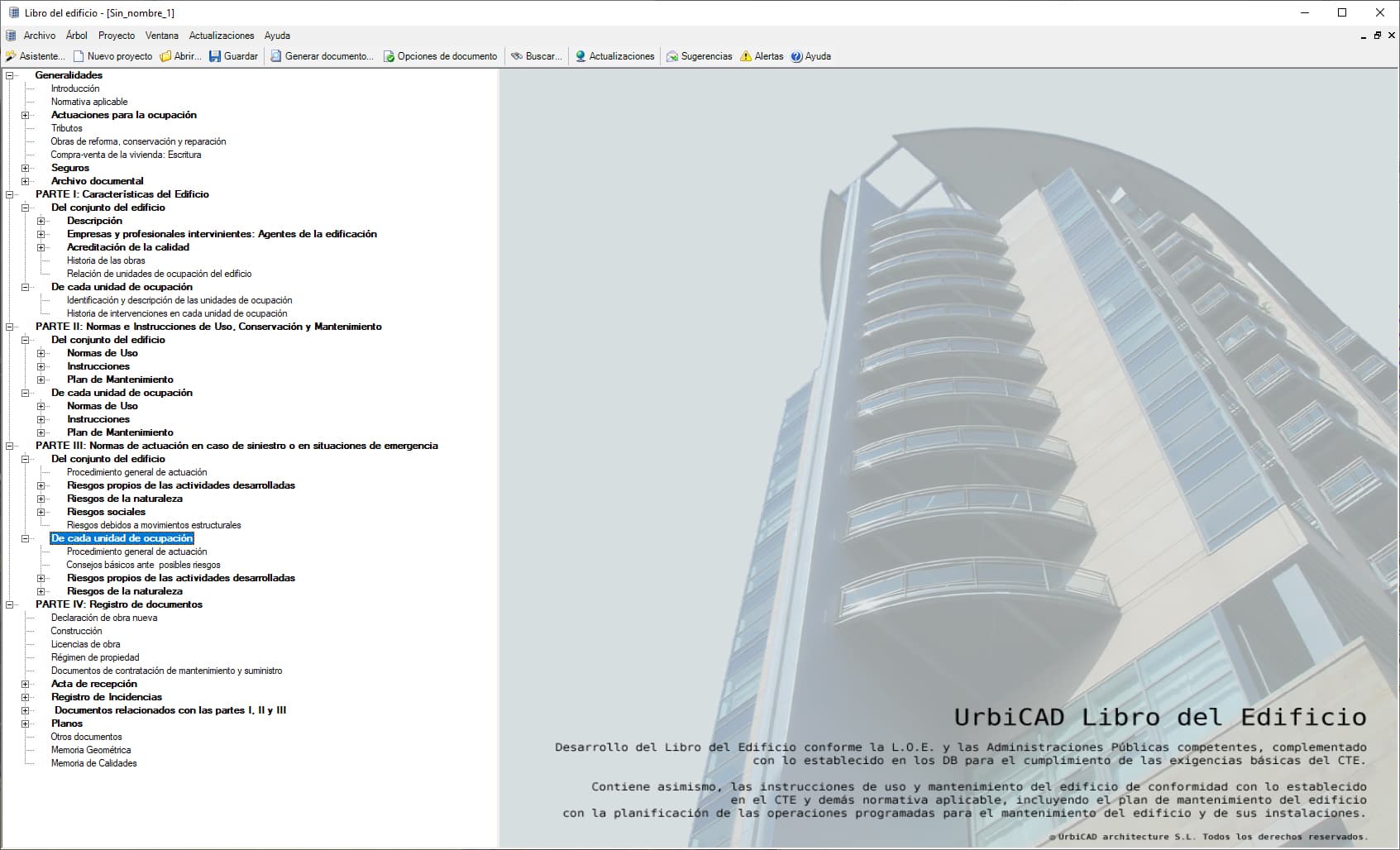
Task: Collapse PARTE II: Normas e Instrucciones node
Action: [10, 327]
